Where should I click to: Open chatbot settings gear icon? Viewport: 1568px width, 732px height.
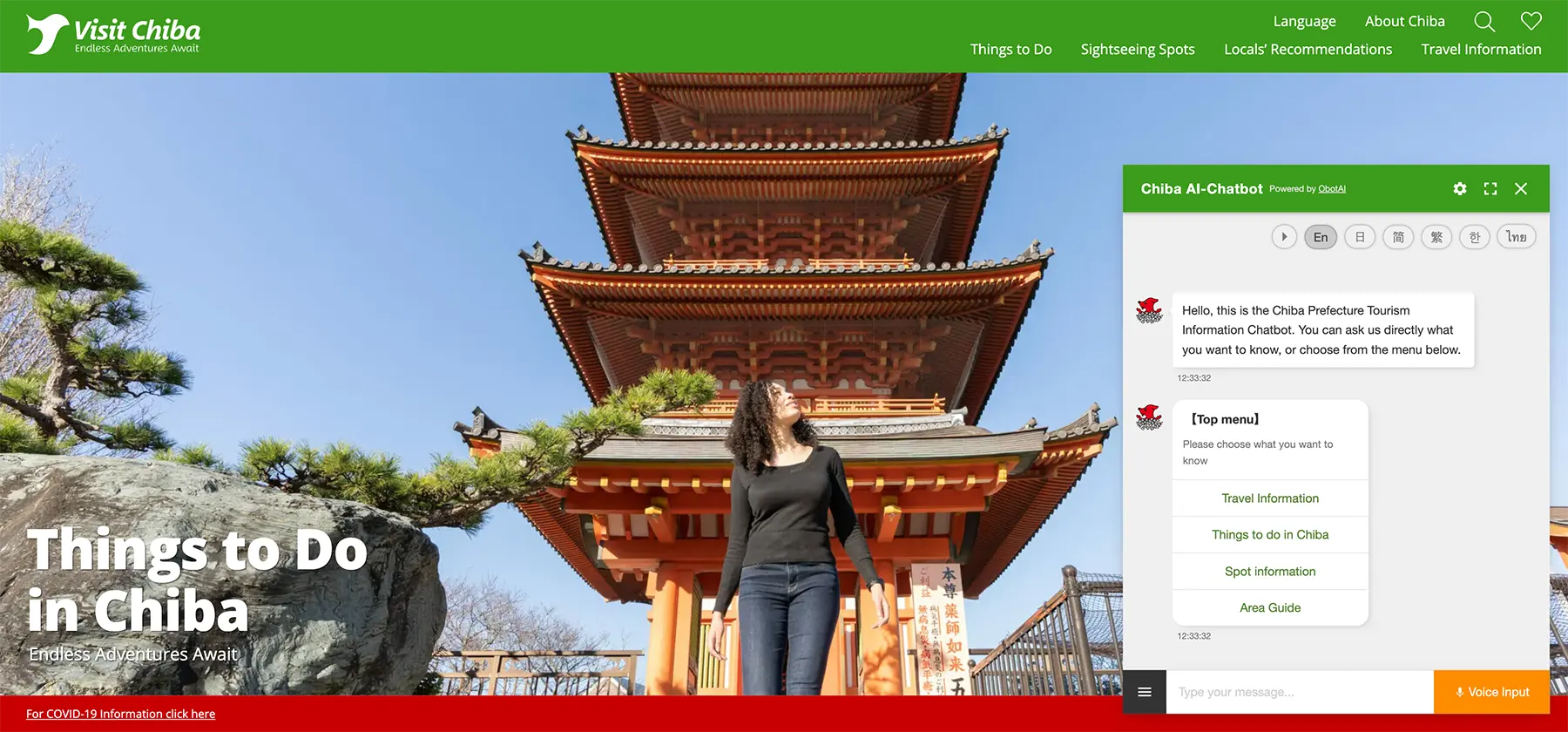pos(1460,188)
